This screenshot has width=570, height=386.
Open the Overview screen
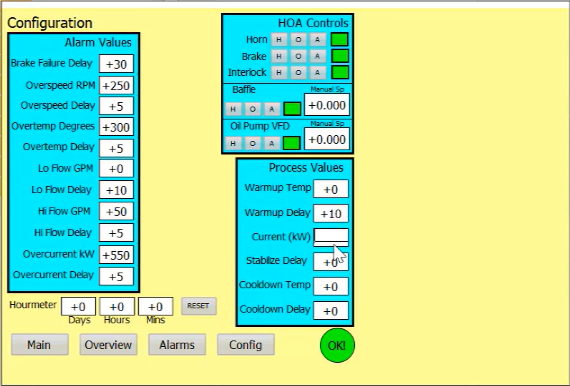108,345
